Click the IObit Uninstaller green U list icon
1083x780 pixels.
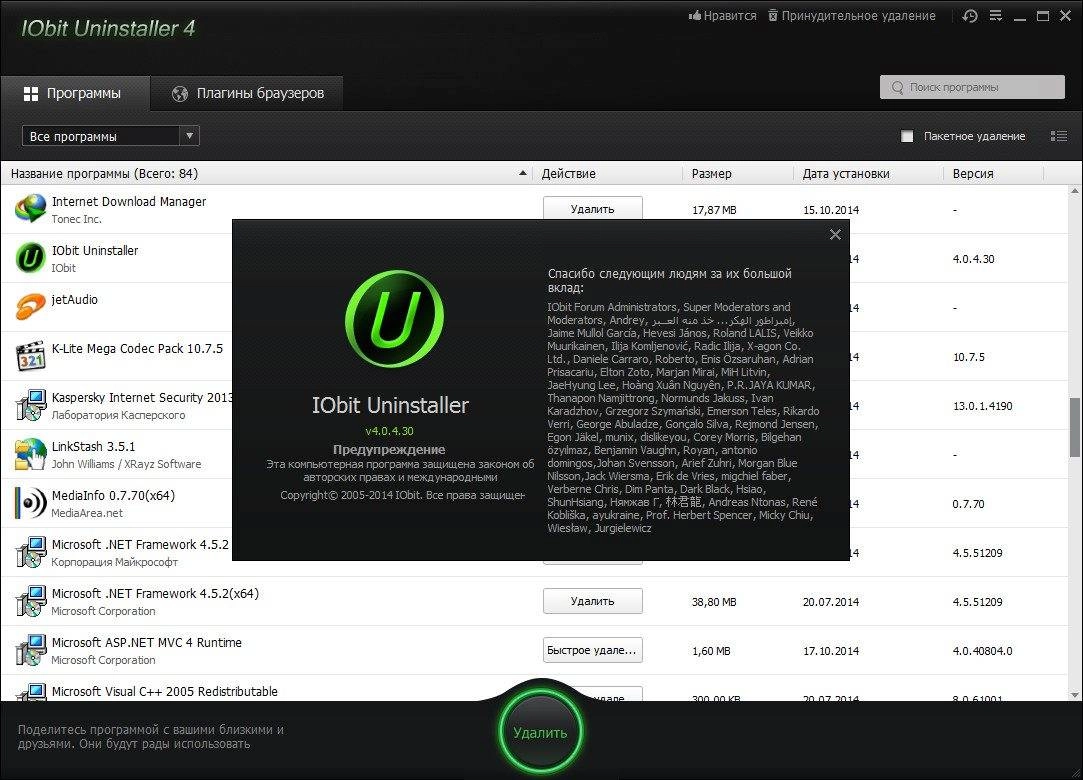(x=30, y=258)
